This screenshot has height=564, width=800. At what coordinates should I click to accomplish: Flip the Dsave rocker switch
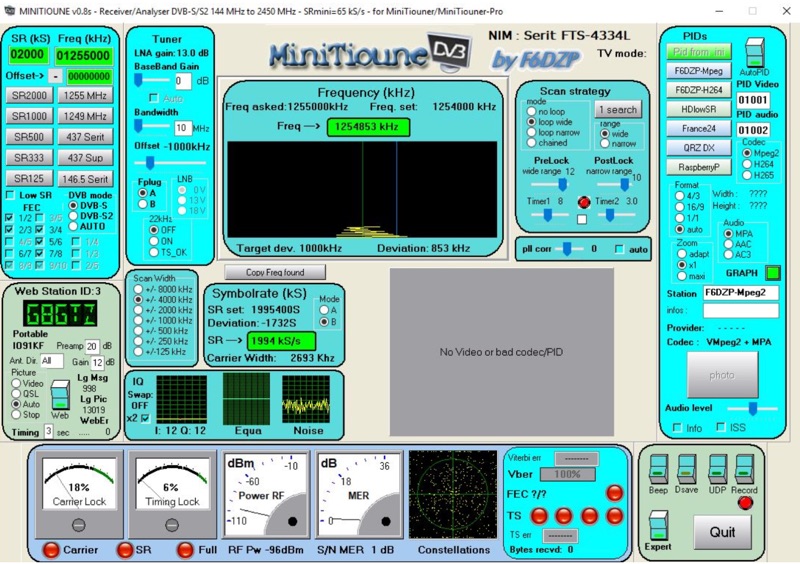click(x=686, y=468)
